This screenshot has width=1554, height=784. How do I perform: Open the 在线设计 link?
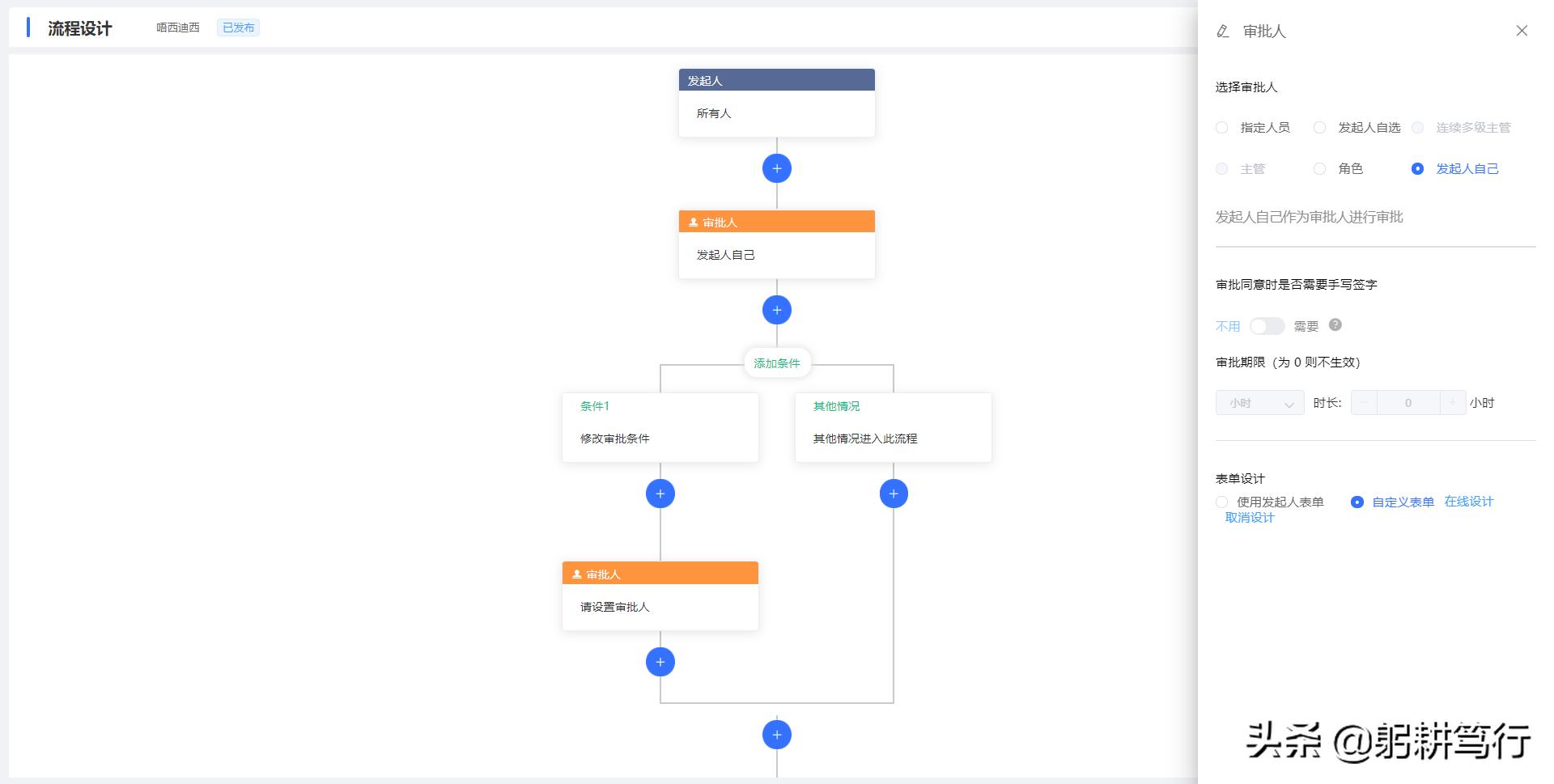[x=1469, y=502]
